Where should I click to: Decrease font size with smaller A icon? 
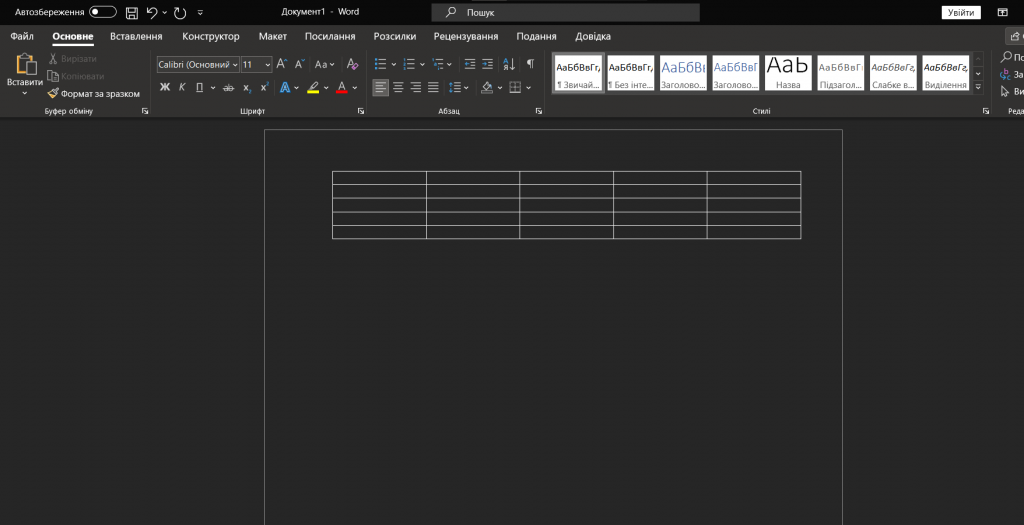point(299,64)
